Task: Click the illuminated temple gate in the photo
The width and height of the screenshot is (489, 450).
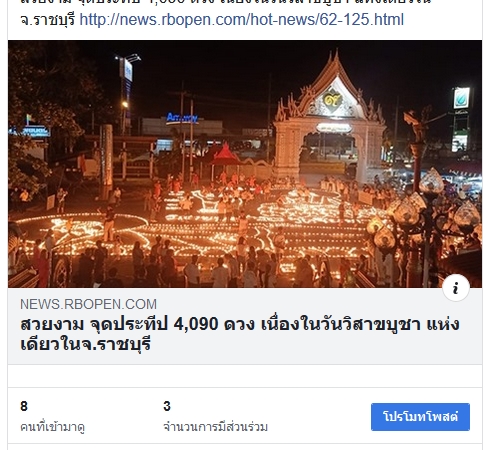Action: coord(329,117)
